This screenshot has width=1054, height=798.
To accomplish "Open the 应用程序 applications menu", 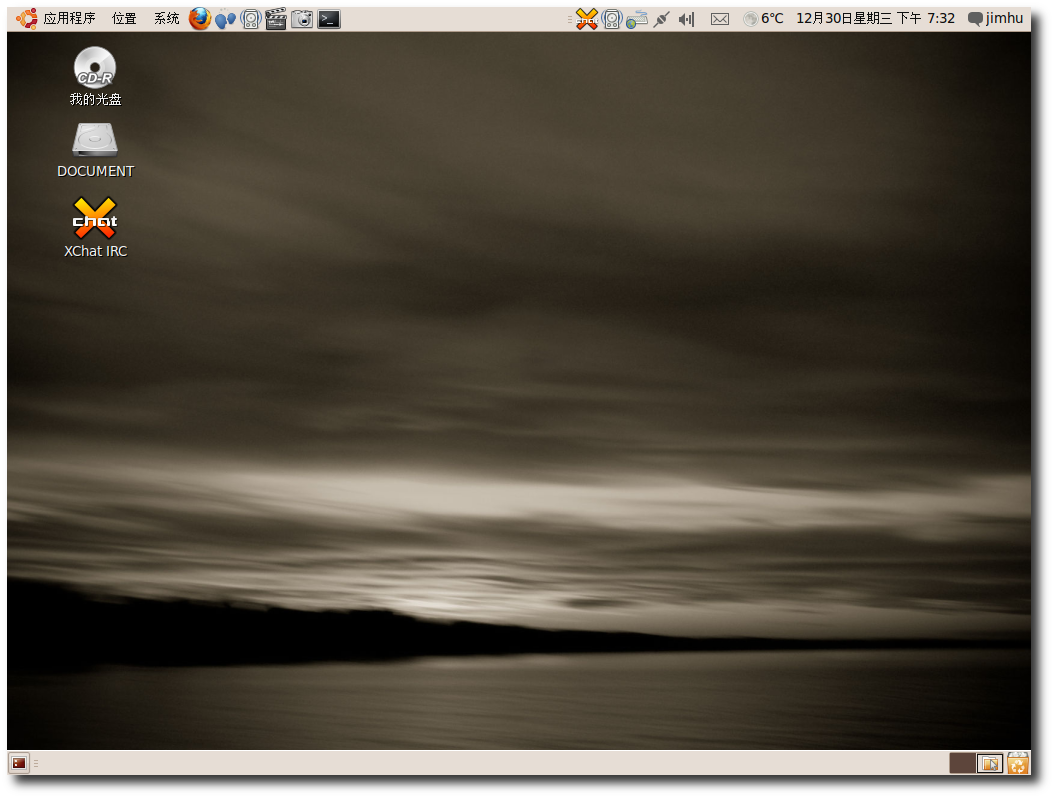I will click(69, 19).
